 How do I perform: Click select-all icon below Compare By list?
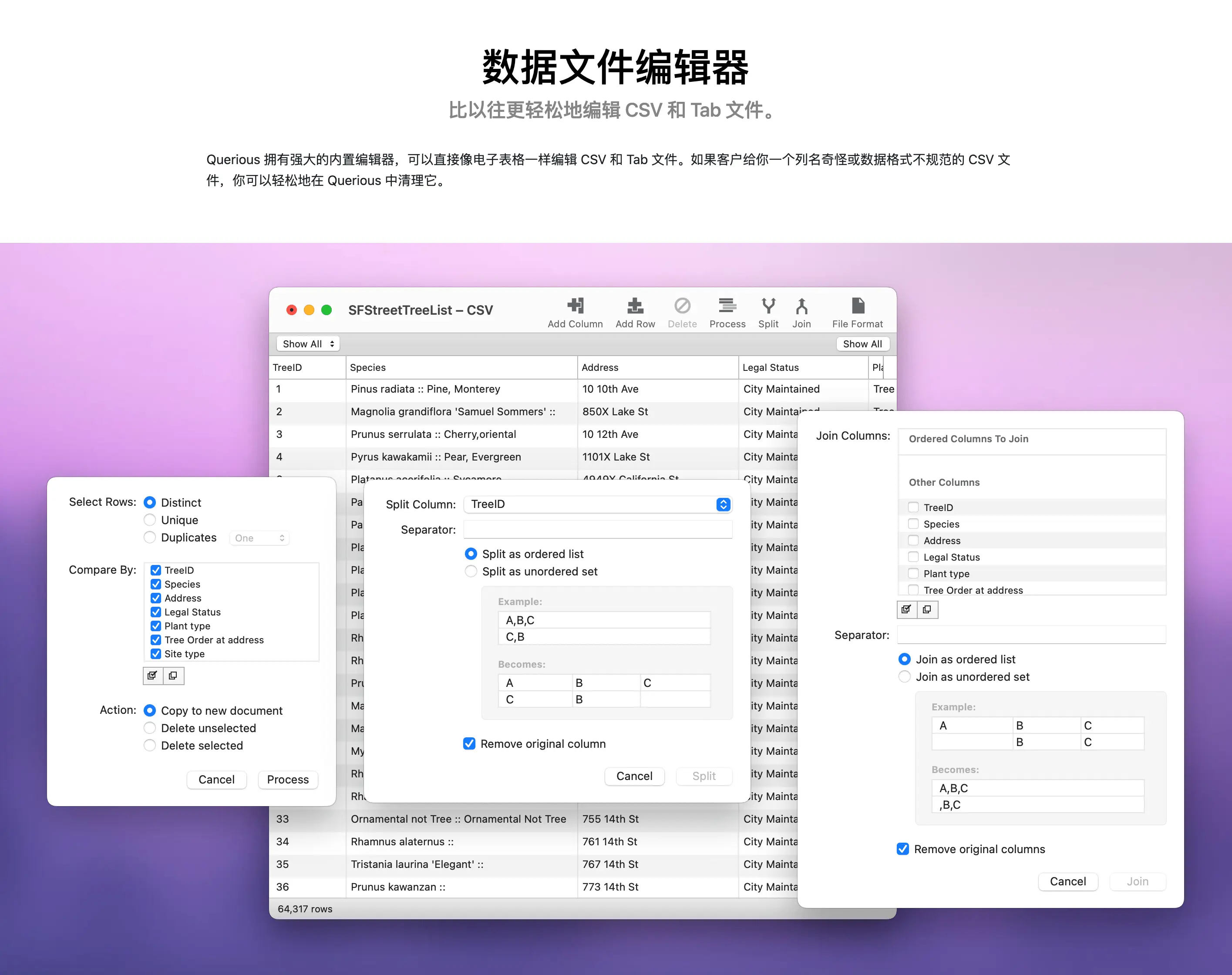(152, 675)
